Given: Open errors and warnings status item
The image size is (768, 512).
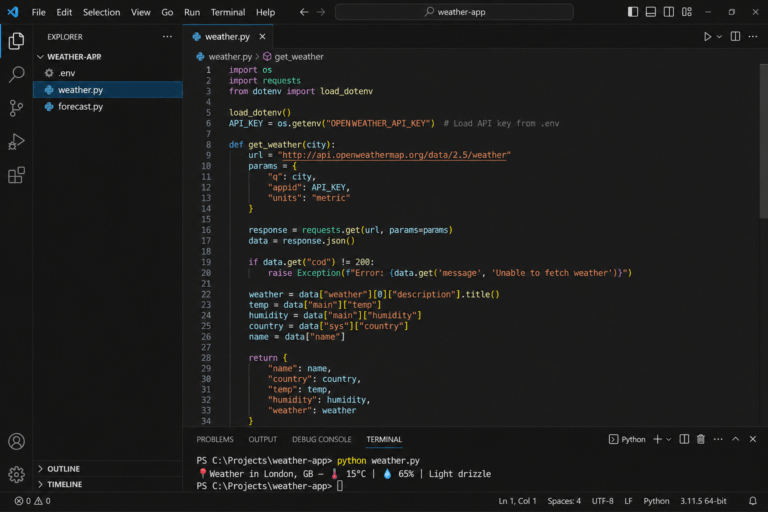Looking at the screenshot, I should click(32, 501).
